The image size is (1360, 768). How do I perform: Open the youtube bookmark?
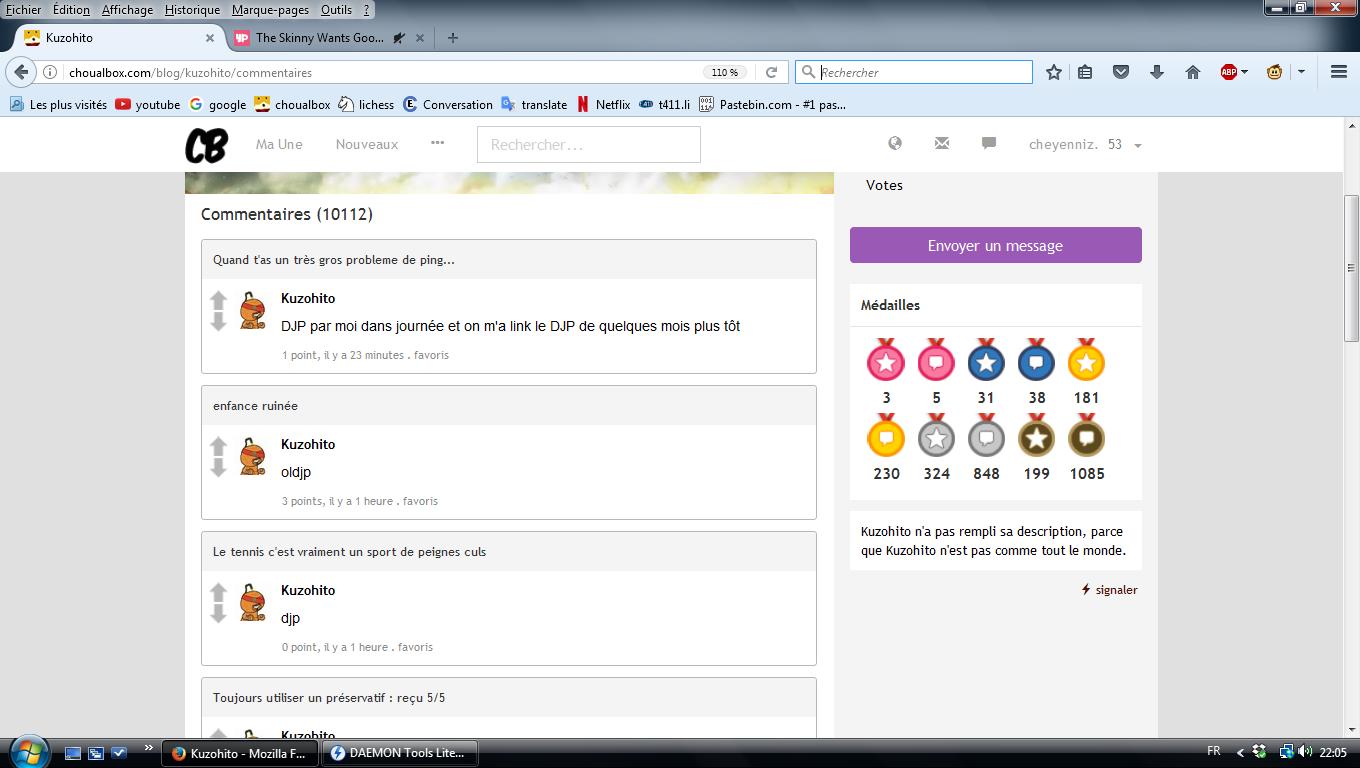147,104
